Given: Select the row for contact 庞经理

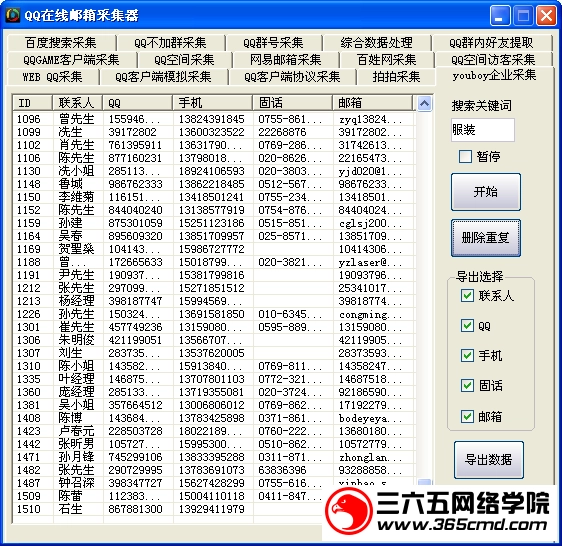Looking at the screenshot, I should tap(214, 392).
